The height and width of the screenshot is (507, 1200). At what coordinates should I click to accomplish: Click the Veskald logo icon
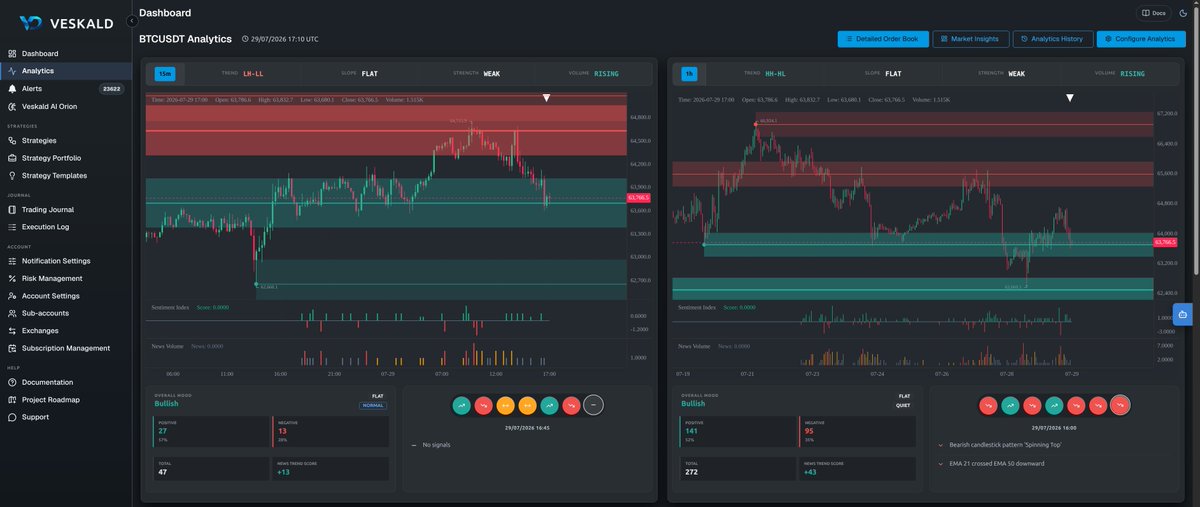(30, 21)
